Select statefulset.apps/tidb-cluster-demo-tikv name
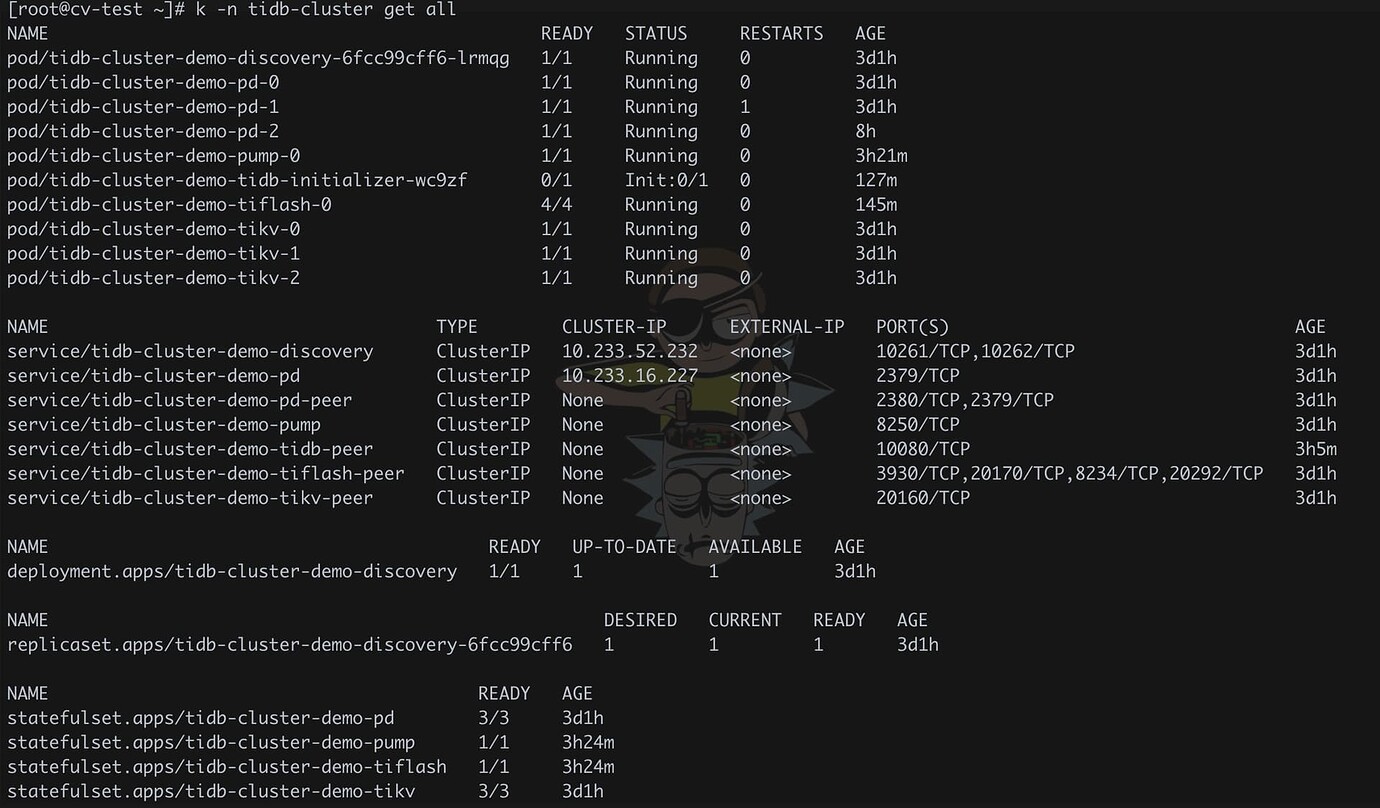Image resolution: width=1380 pixels, height=808 pixels. tap(211, 792)
